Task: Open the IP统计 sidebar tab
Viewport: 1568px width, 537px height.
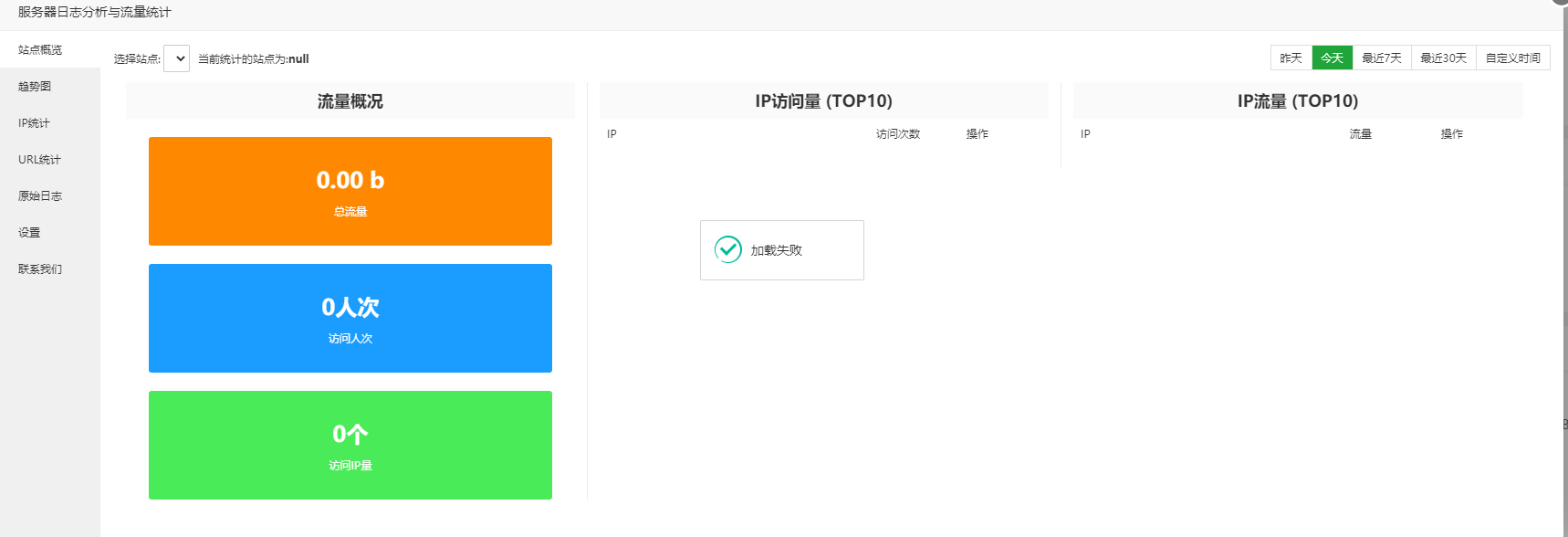Action: (x=49, y=122)
